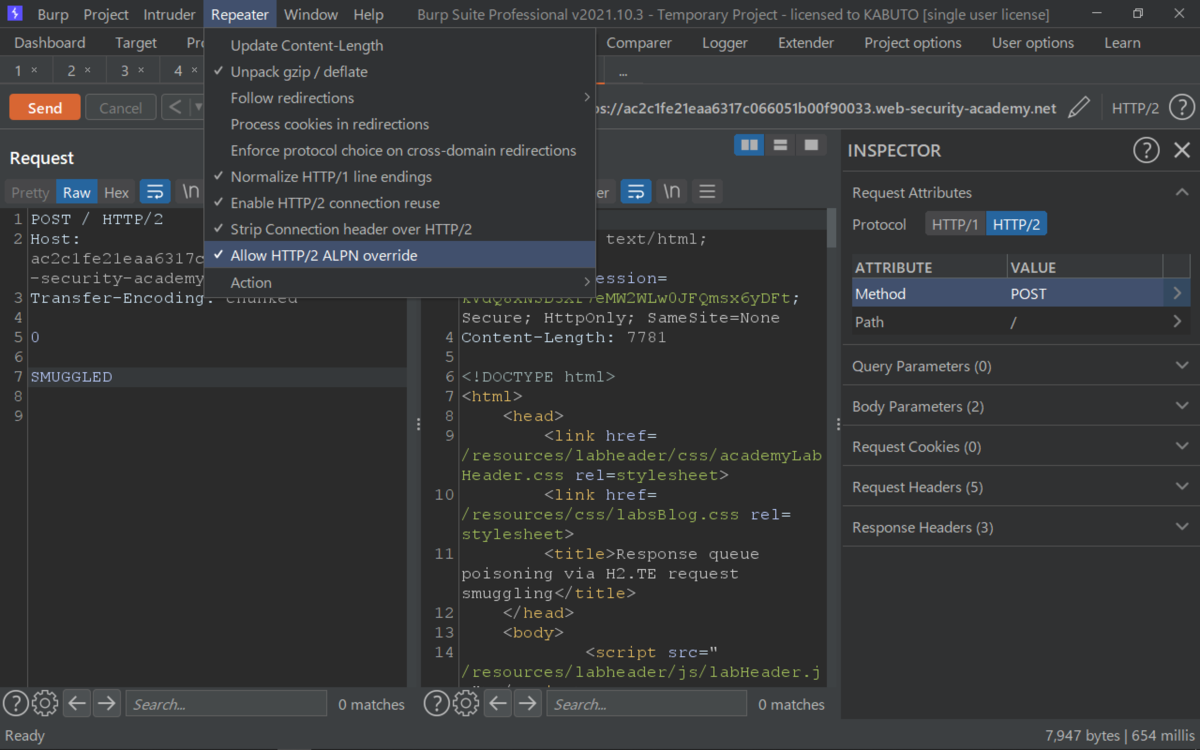
Task: Open Response viewer hamburger menu
Action: click(x=707, y=191)
